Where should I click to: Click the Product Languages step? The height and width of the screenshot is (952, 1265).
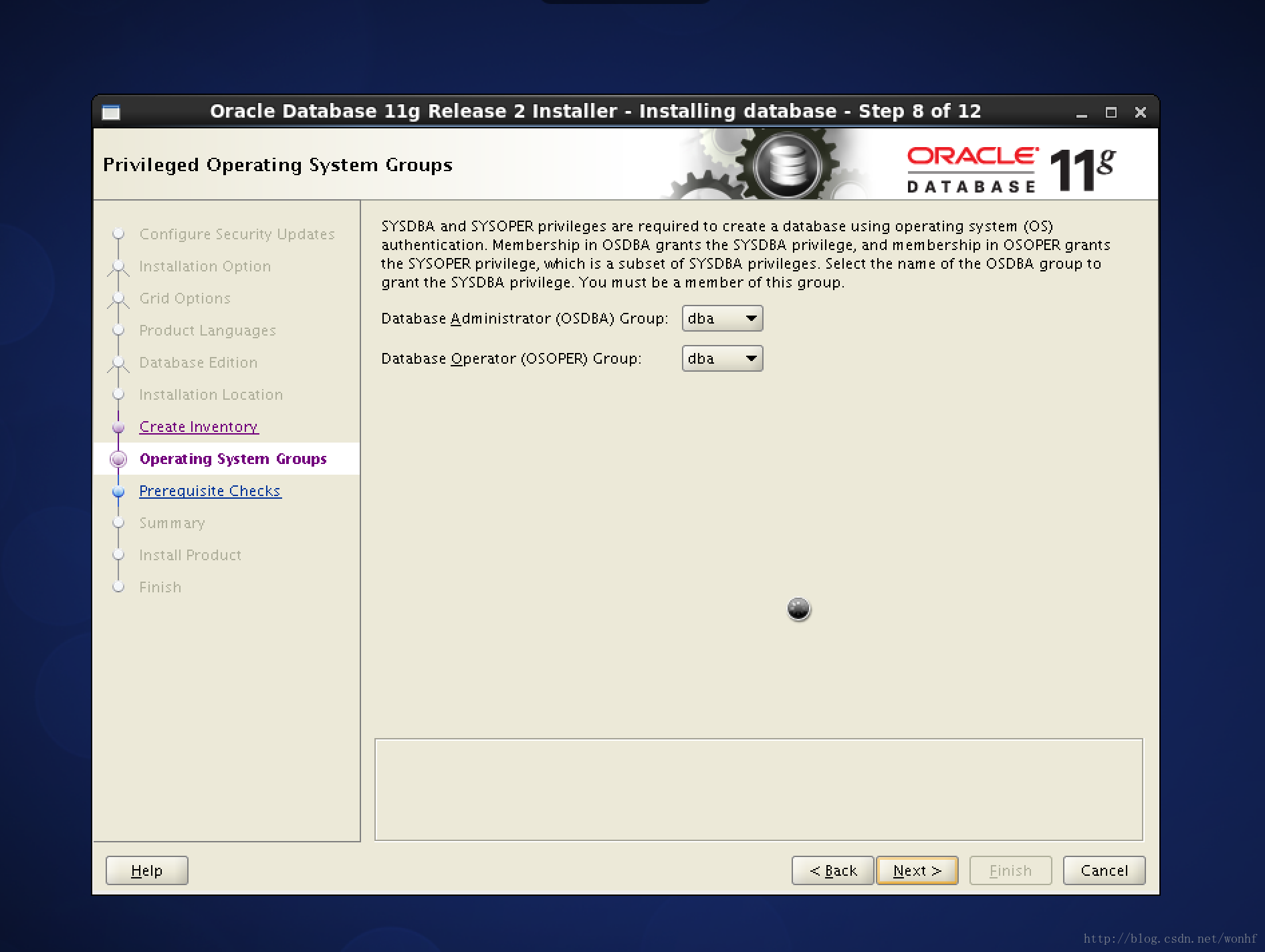(x=207, y=330)
